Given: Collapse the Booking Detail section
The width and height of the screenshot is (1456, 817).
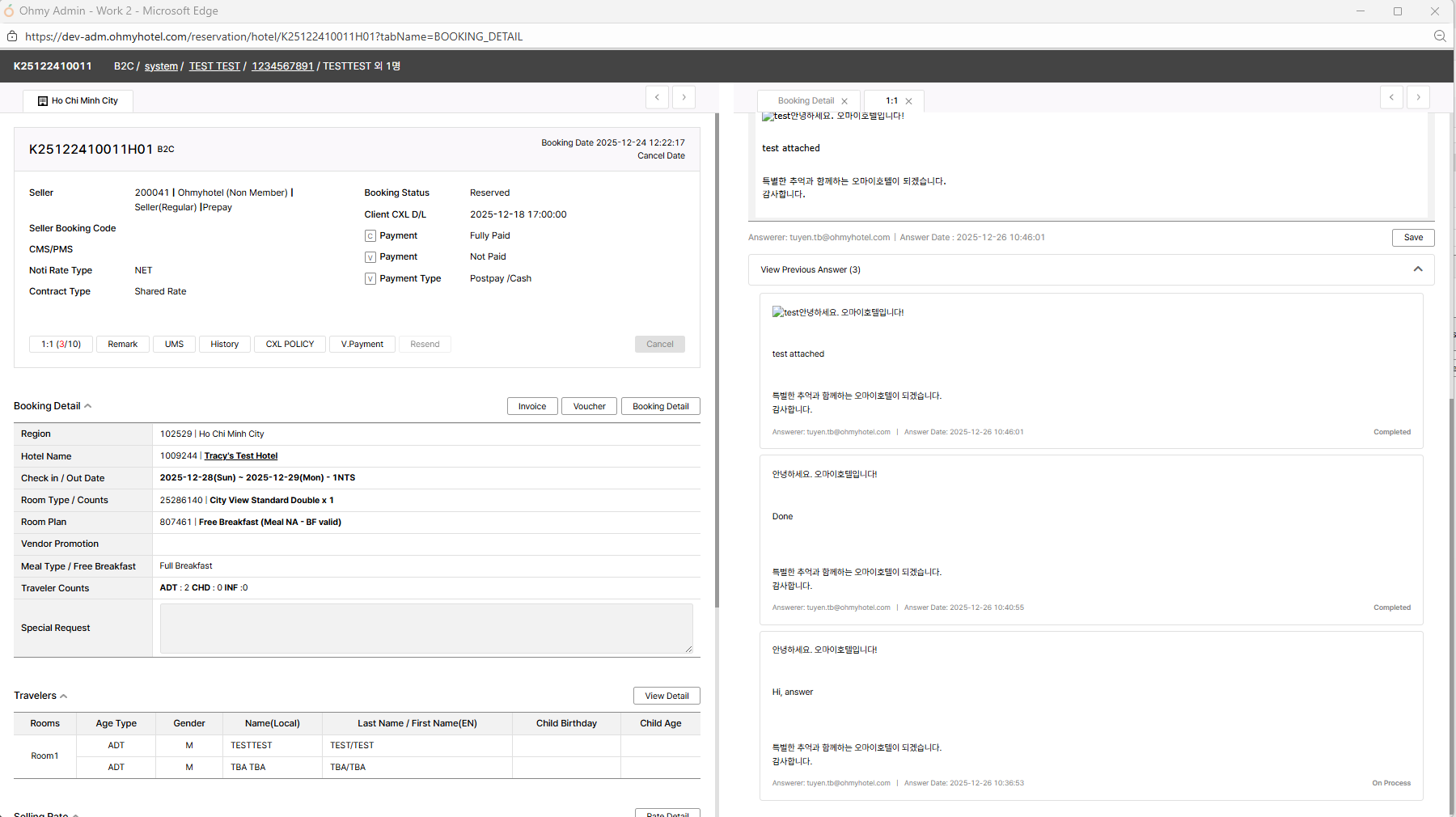Looking at the screenshot, I should click(87, 406).
